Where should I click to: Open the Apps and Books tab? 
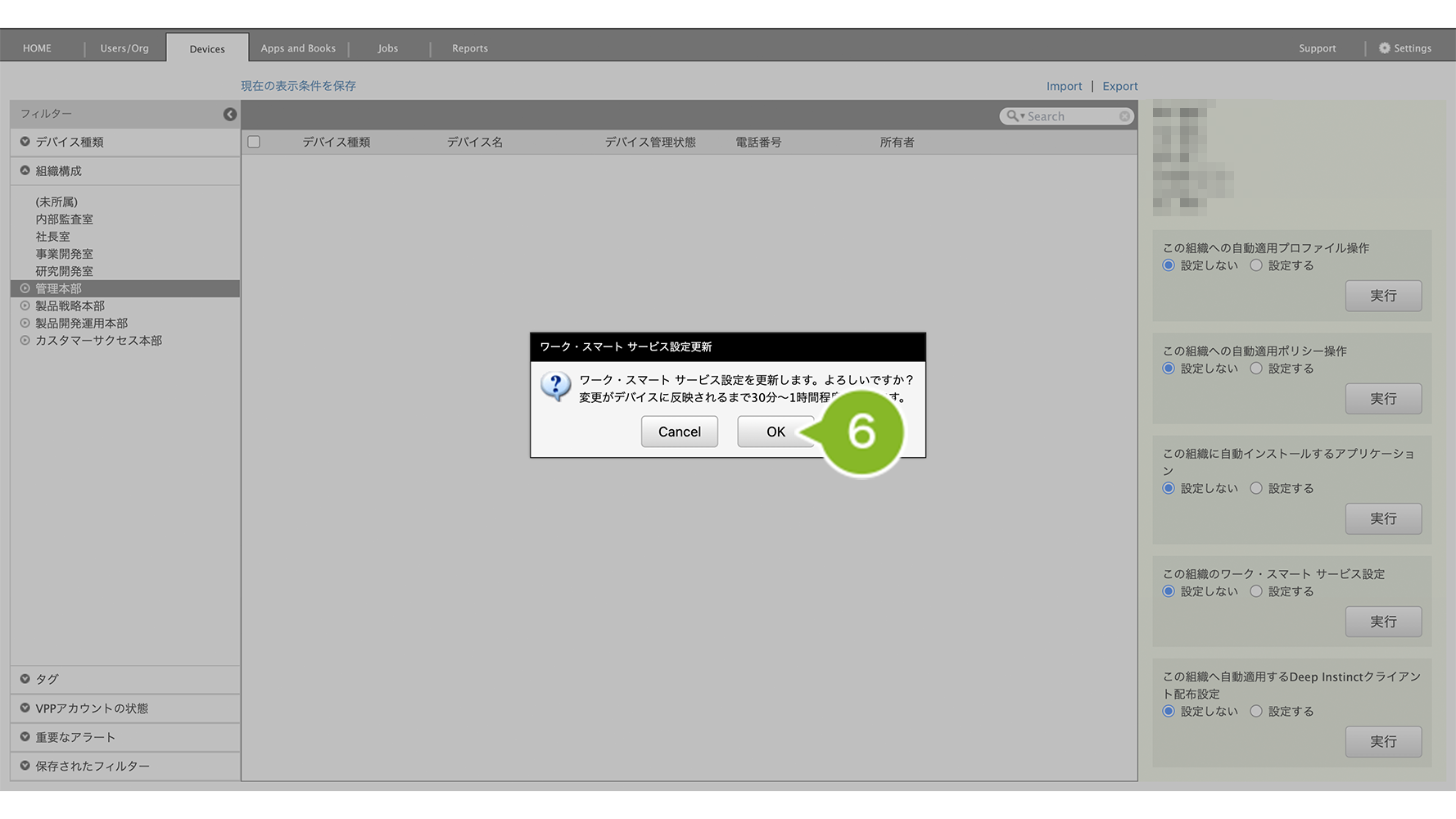(x=298, y=48)
